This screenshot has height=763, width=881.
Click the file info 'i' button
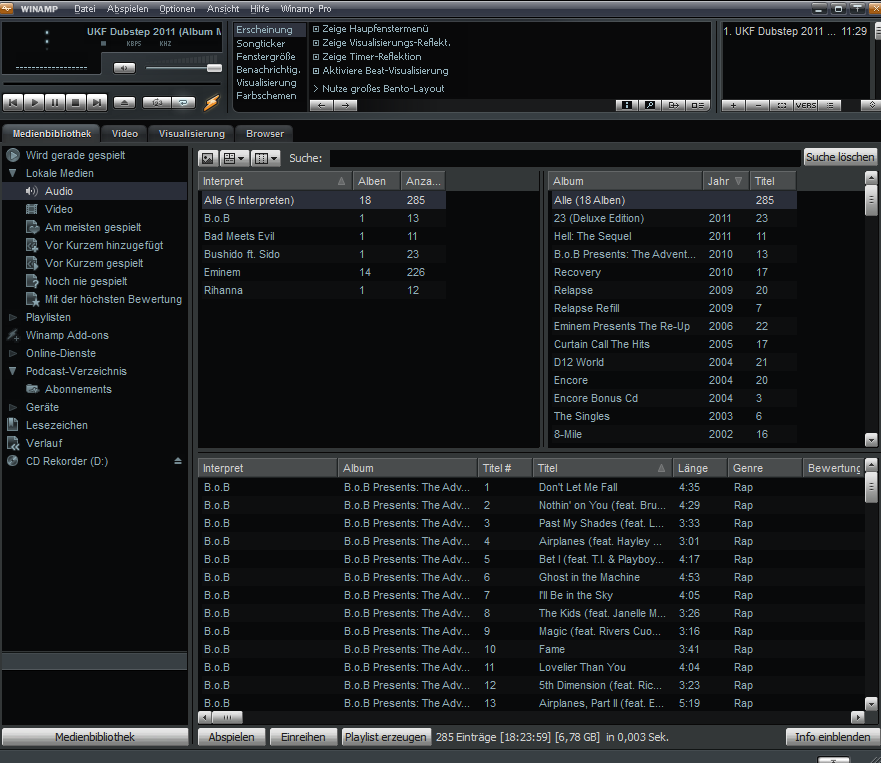627,105
